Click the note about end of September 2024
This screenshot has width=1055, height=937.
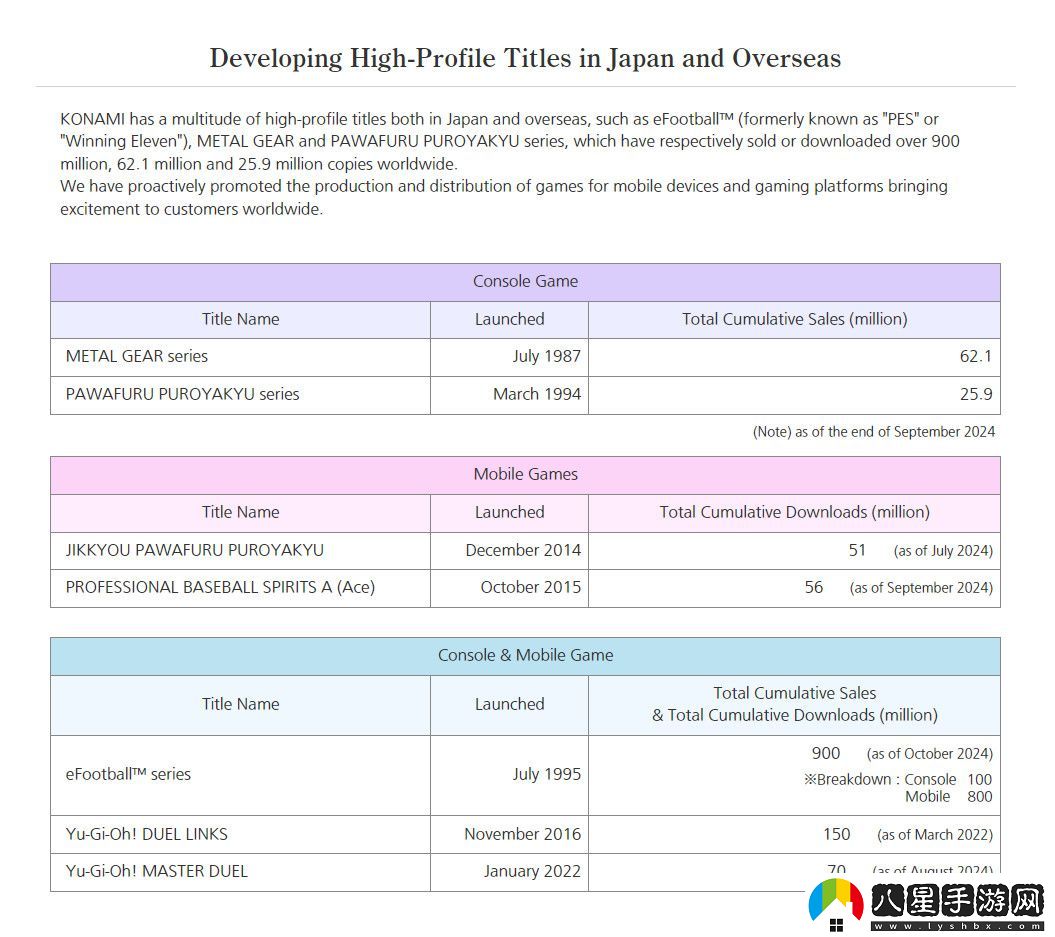873,432
